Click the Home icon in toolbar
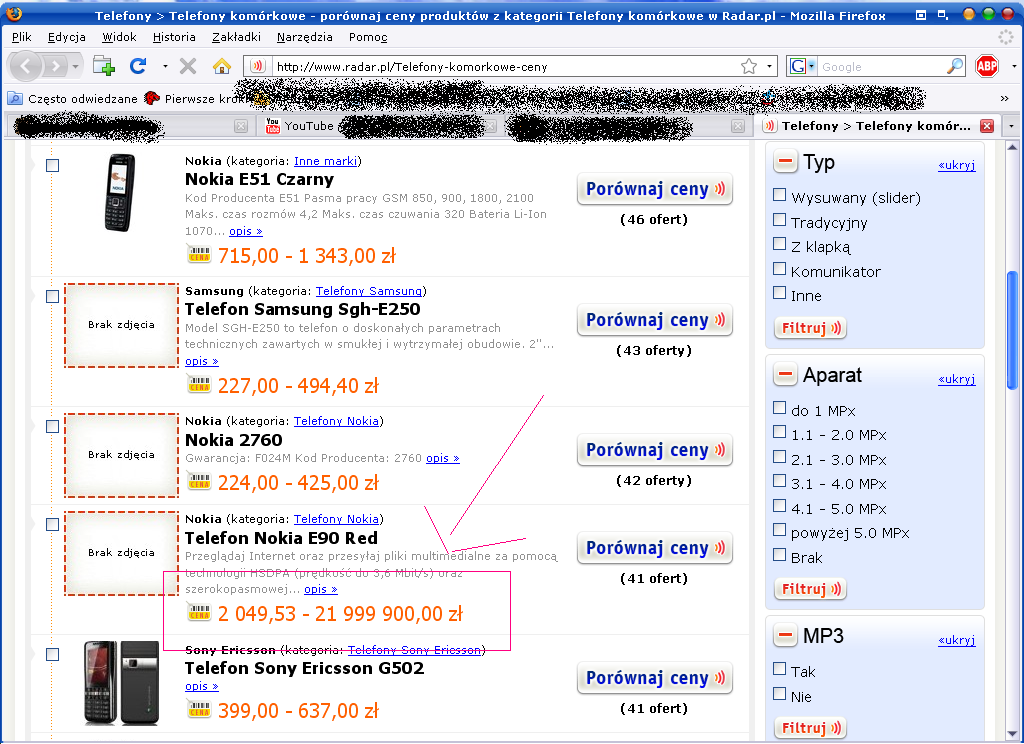Screen dimensions: 1024x744 (x=222, y=66)
